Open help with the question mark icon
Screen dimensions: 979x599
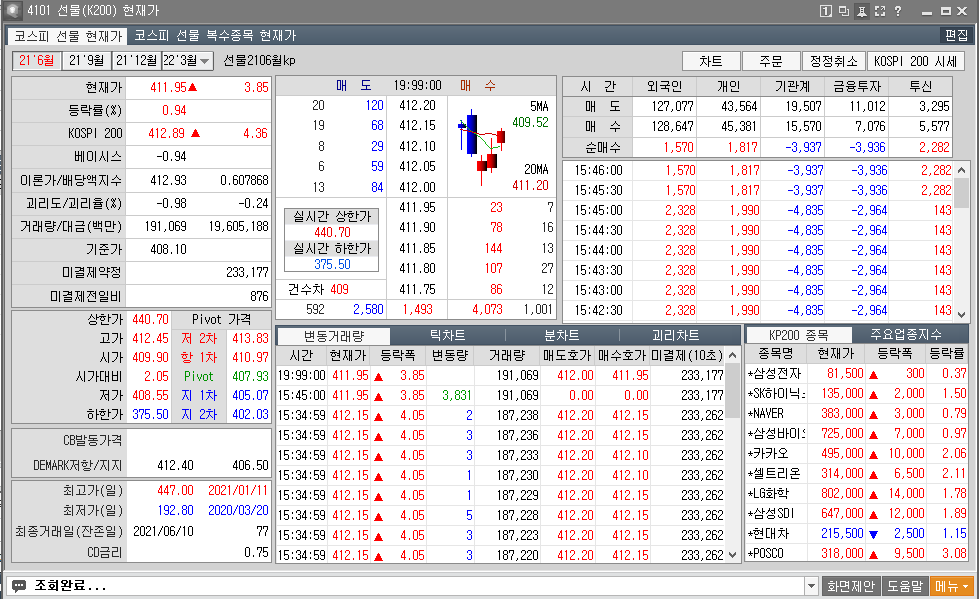[897, 11]
